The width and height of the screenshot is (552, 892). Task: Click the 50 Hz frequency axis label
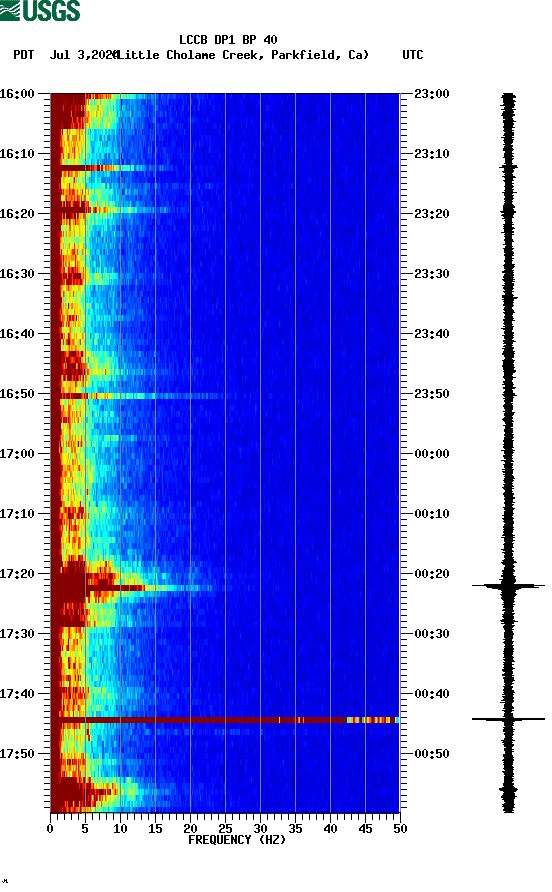(x=400, y=829)
